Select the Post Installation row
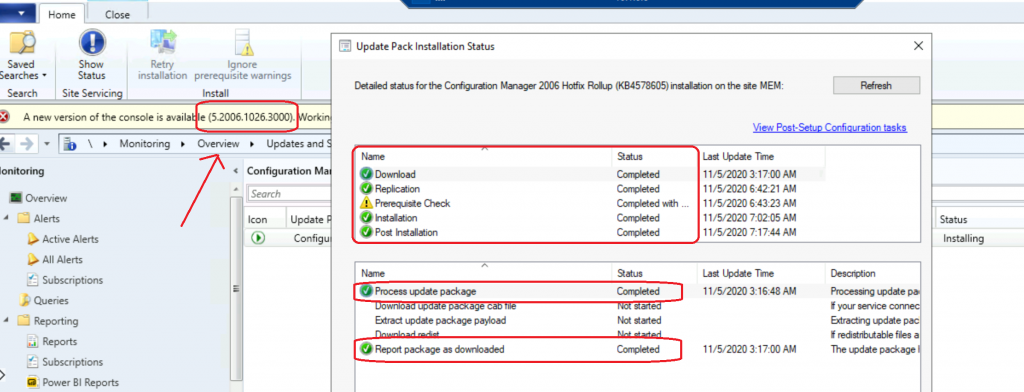Viewport: 1024px width, 392px height. [589, 232]
